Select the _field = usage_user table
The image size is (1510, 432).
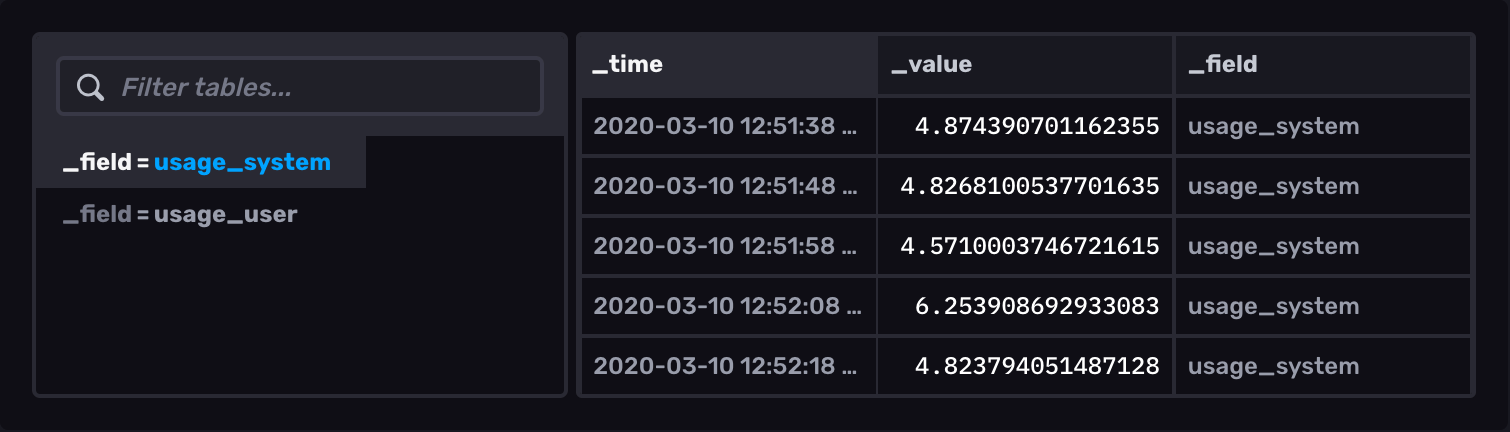click(181, 214)
